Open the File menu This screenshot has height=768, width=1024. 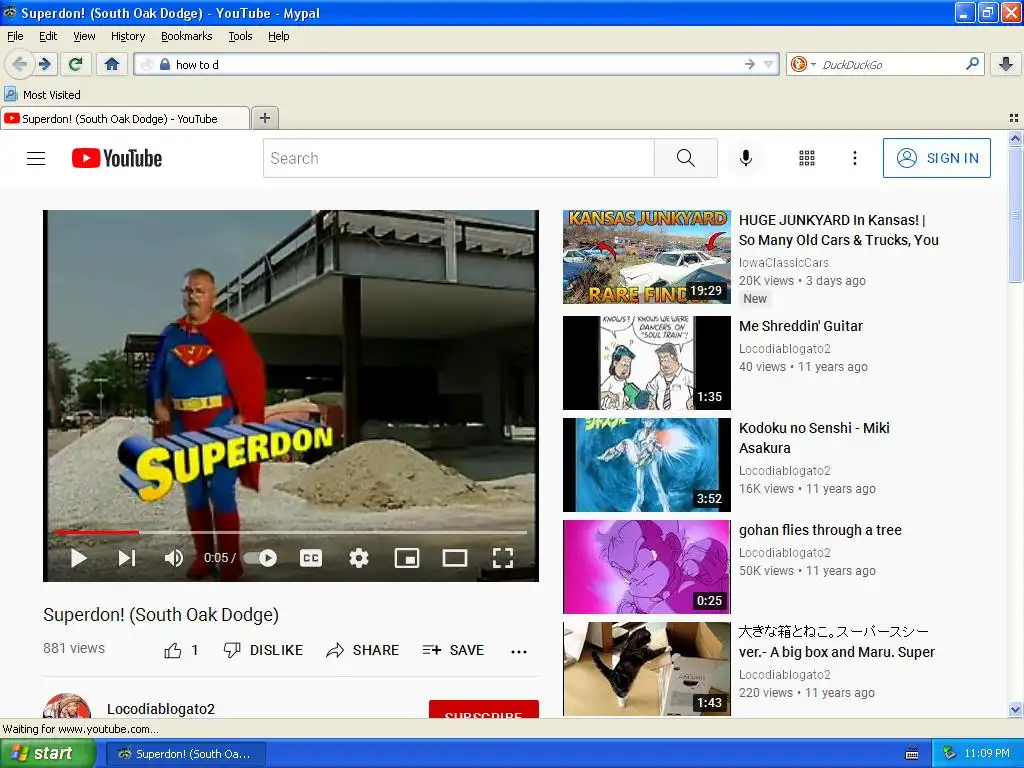pyautogui.click(x=15, y=36)
